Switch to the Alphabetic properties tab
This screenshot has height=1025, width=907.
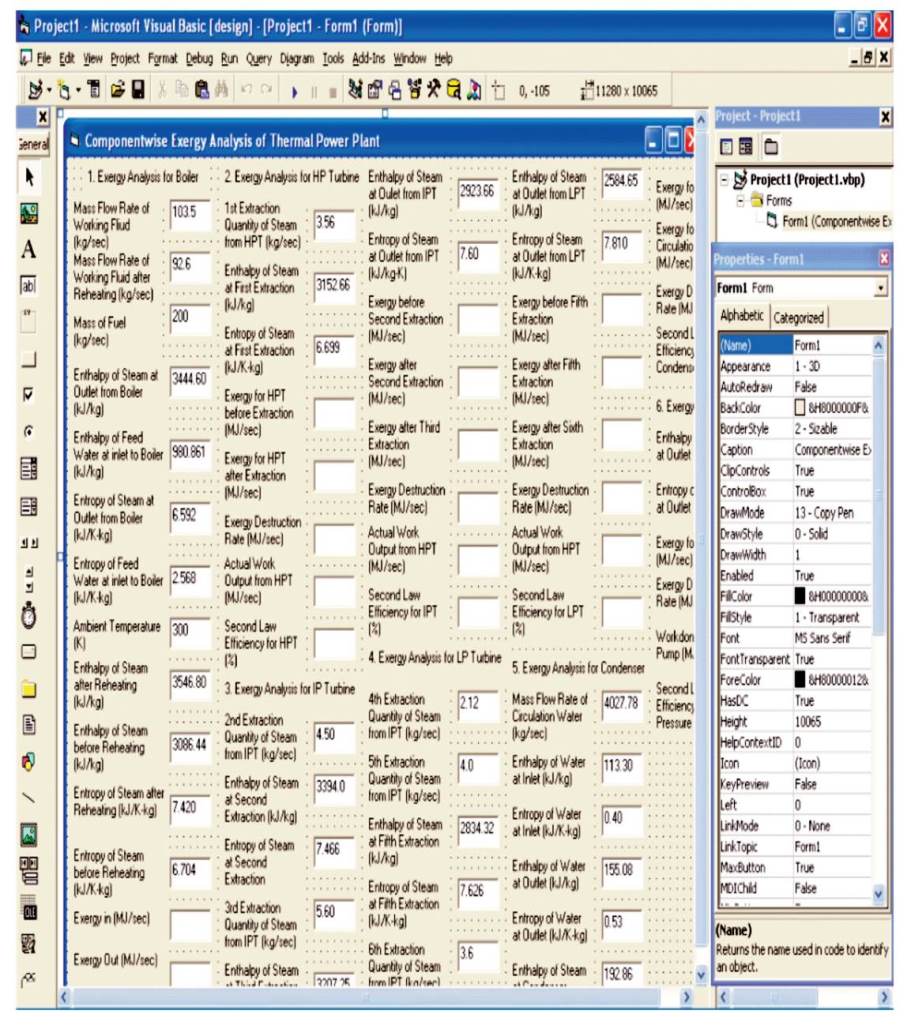click(742, 316)
